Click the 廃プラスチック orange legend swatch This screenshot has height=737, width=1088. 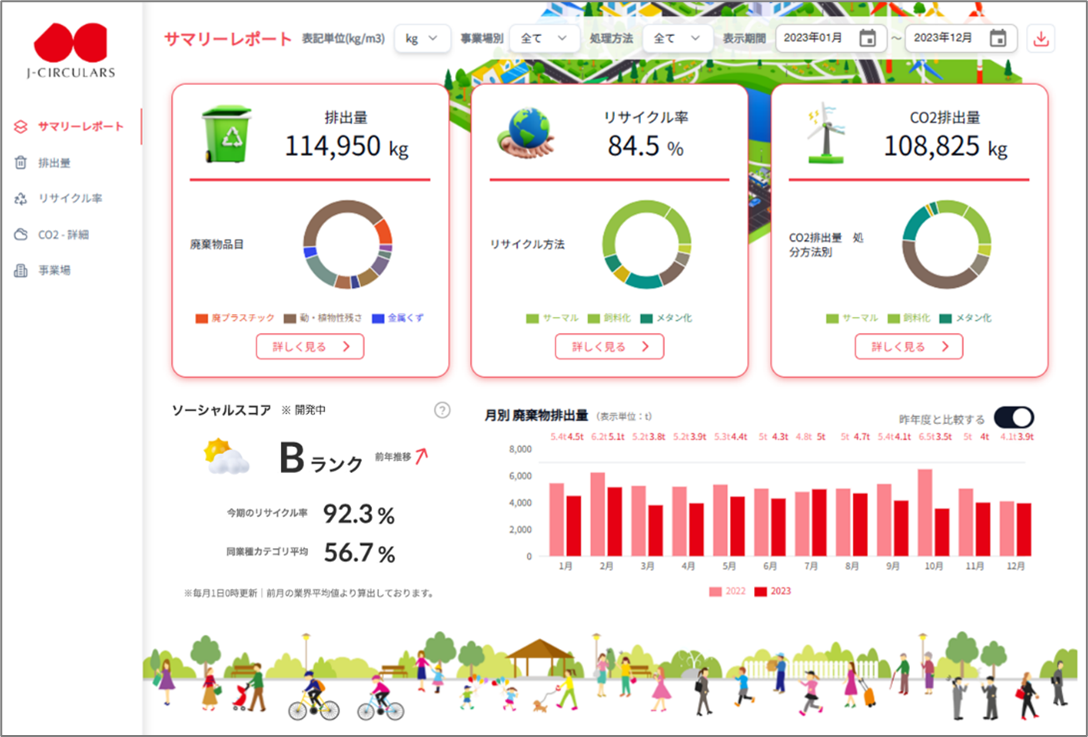tap(201, 319)
